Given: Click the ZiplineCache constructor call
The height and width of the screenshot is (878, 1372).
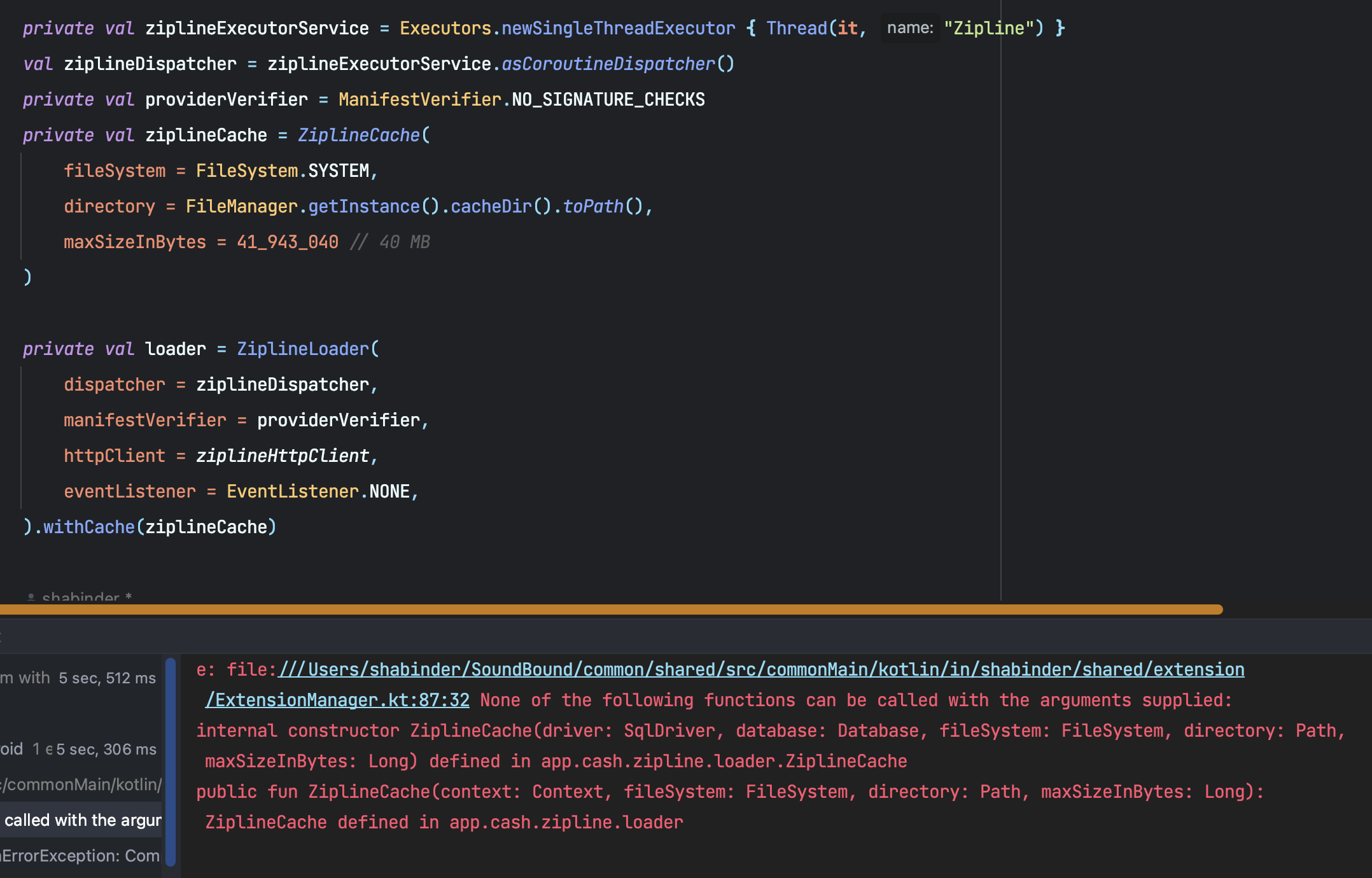Looking at the screenshot, I should click(359, 136).
